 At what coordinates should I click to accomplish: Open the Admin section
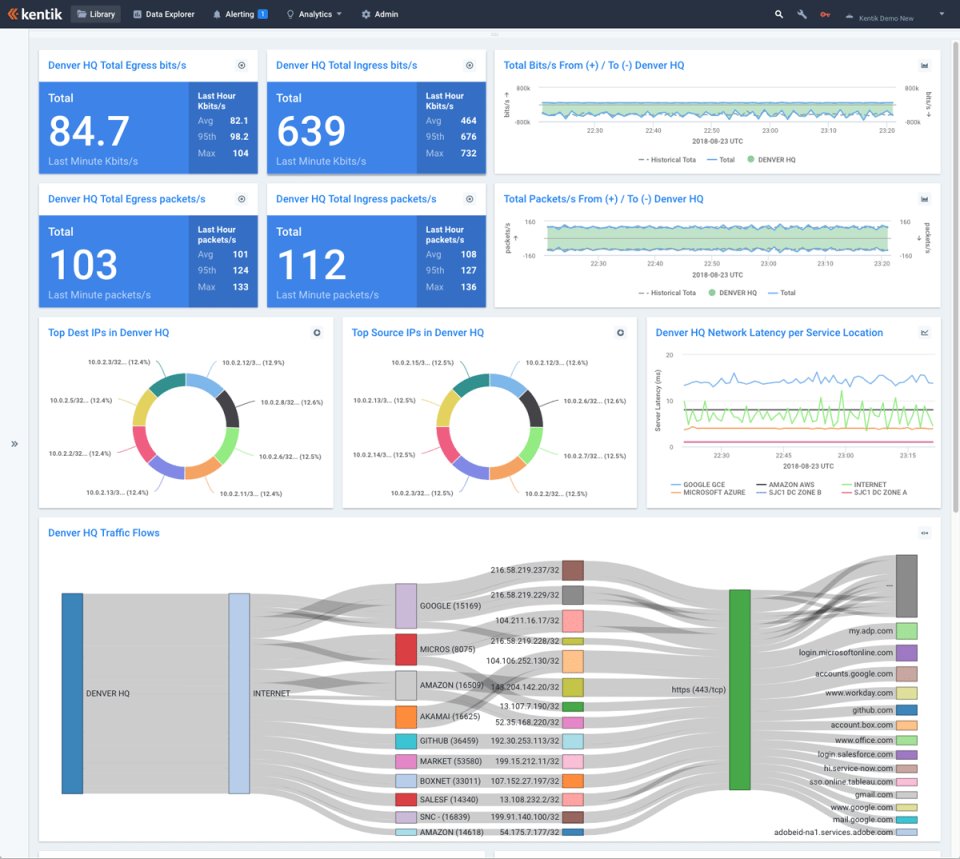click(380, 14)
